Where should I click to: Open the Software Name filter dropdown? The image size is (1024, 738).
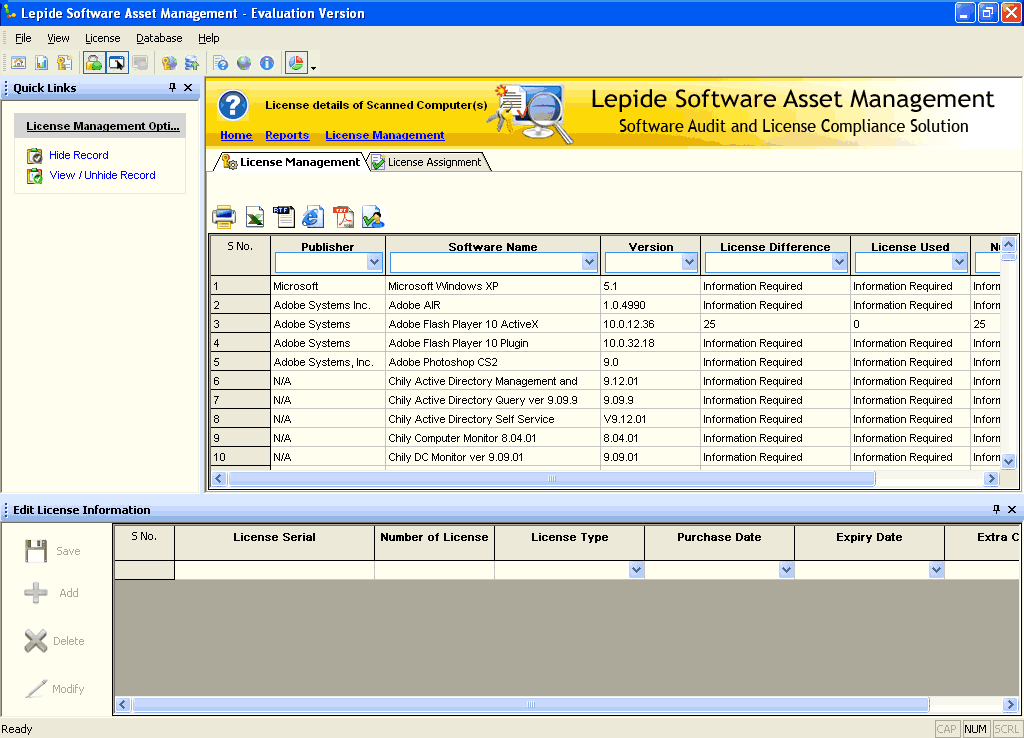tap(590, 263)
